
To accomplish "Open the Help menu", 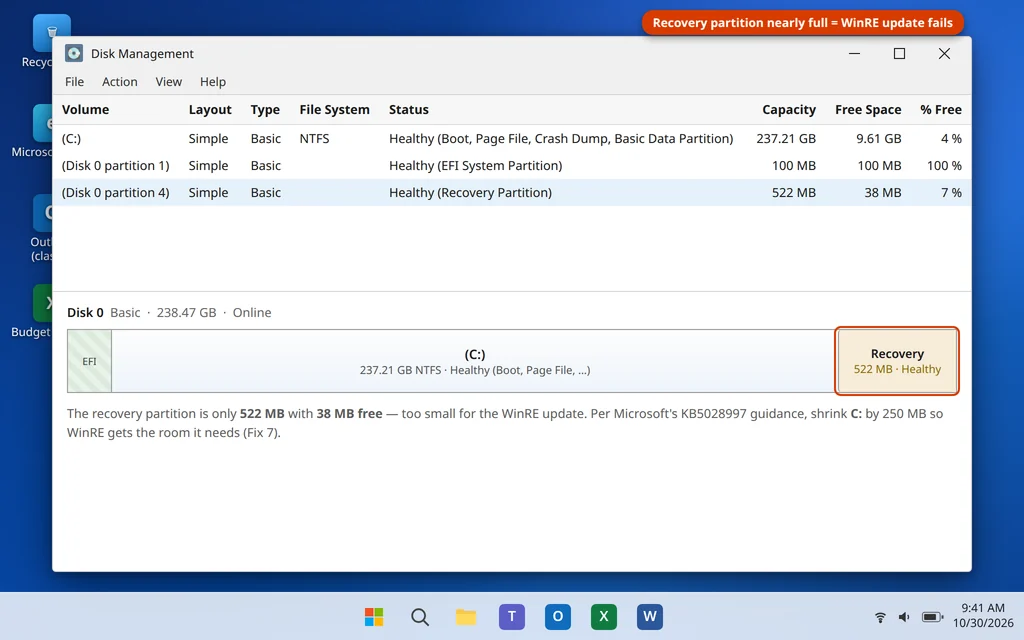I will point(213,82).
